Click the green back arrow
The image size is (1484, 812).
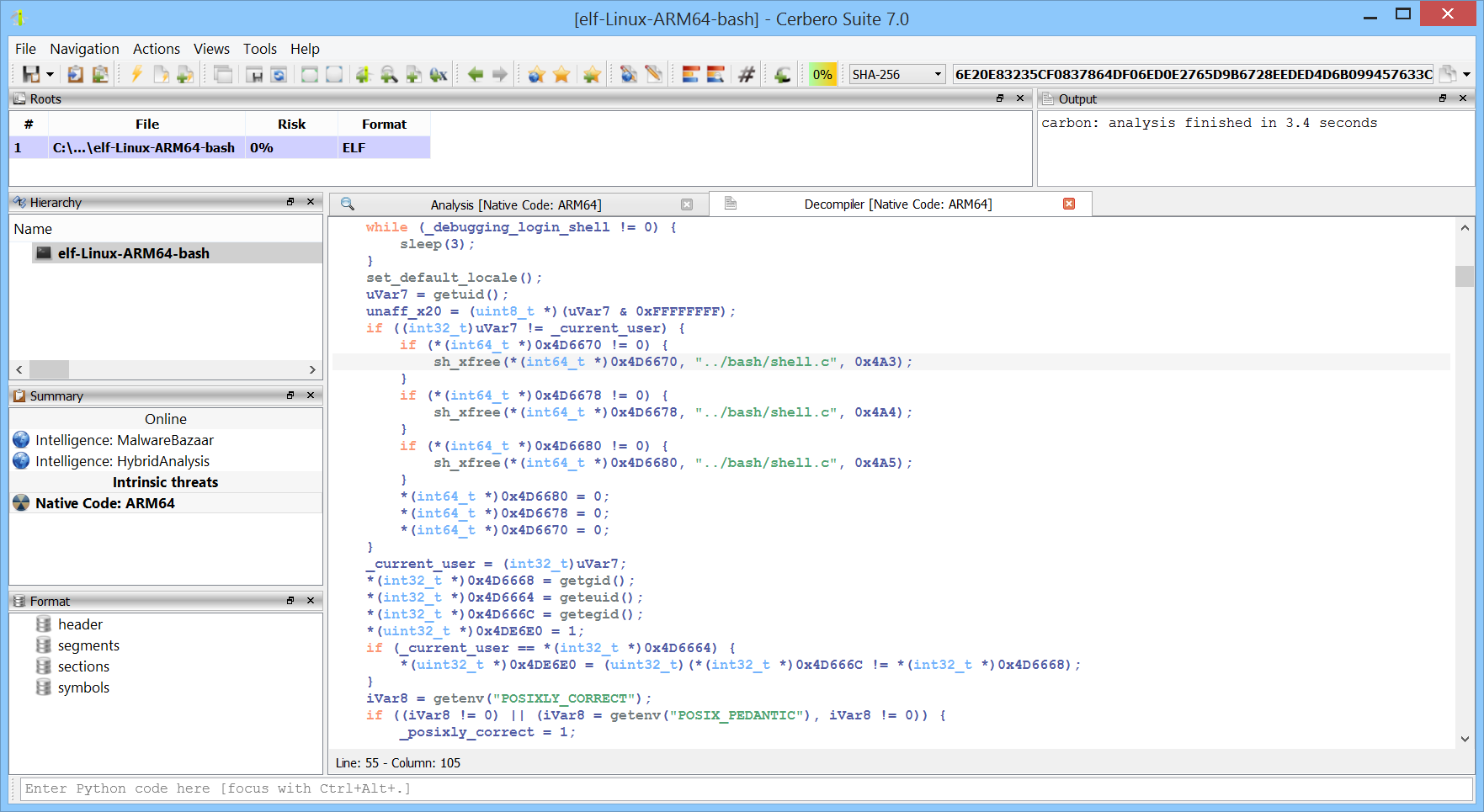click(x=476, y=74)
